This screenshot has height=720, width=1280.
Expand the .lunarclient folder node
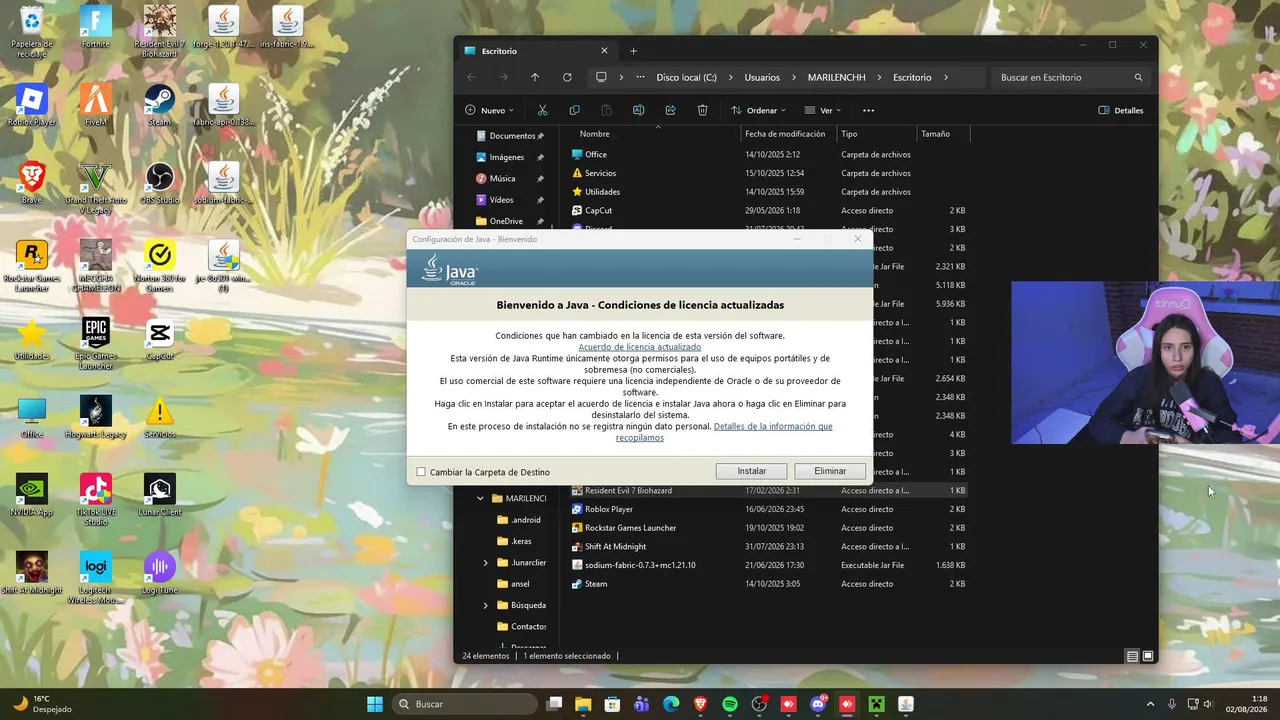pos(486,563)
